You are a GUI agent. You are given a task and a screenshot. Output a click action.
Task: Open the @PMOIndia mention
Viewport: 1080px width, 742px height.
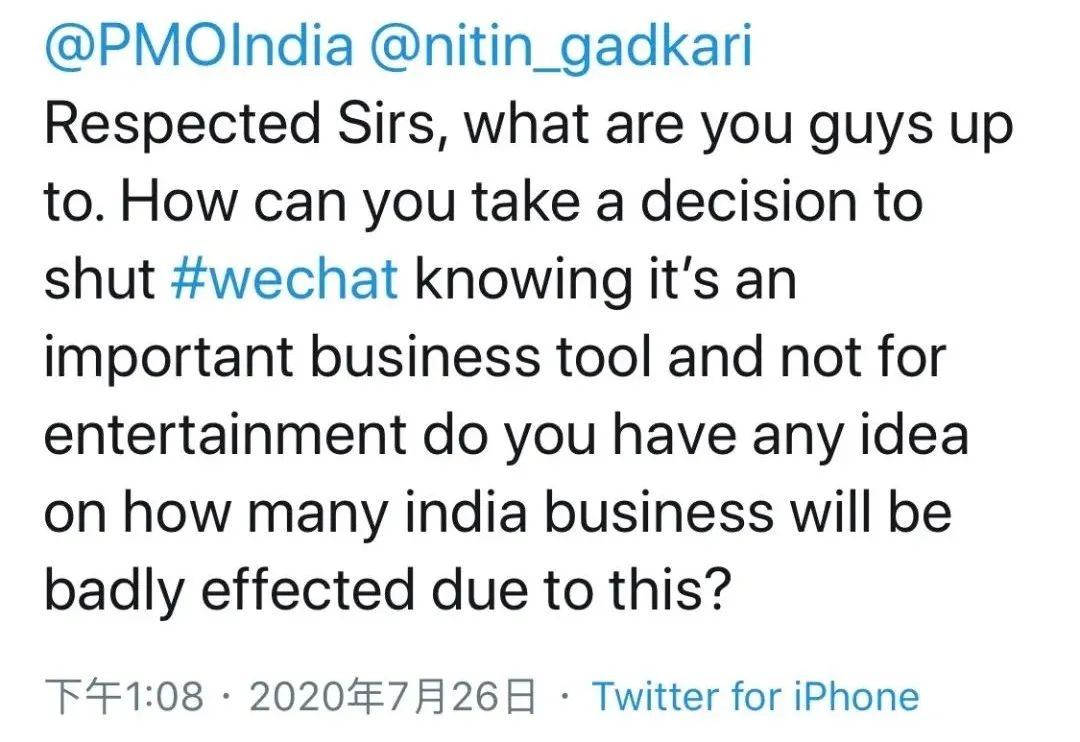(x=199, y=45)
